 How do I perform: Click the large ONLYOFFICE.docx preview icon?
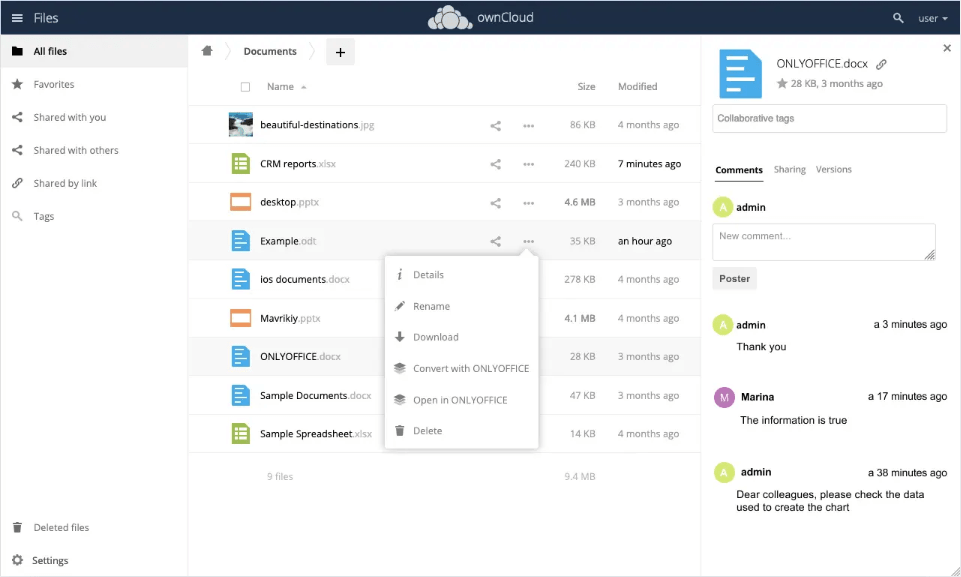click(740, 74)
